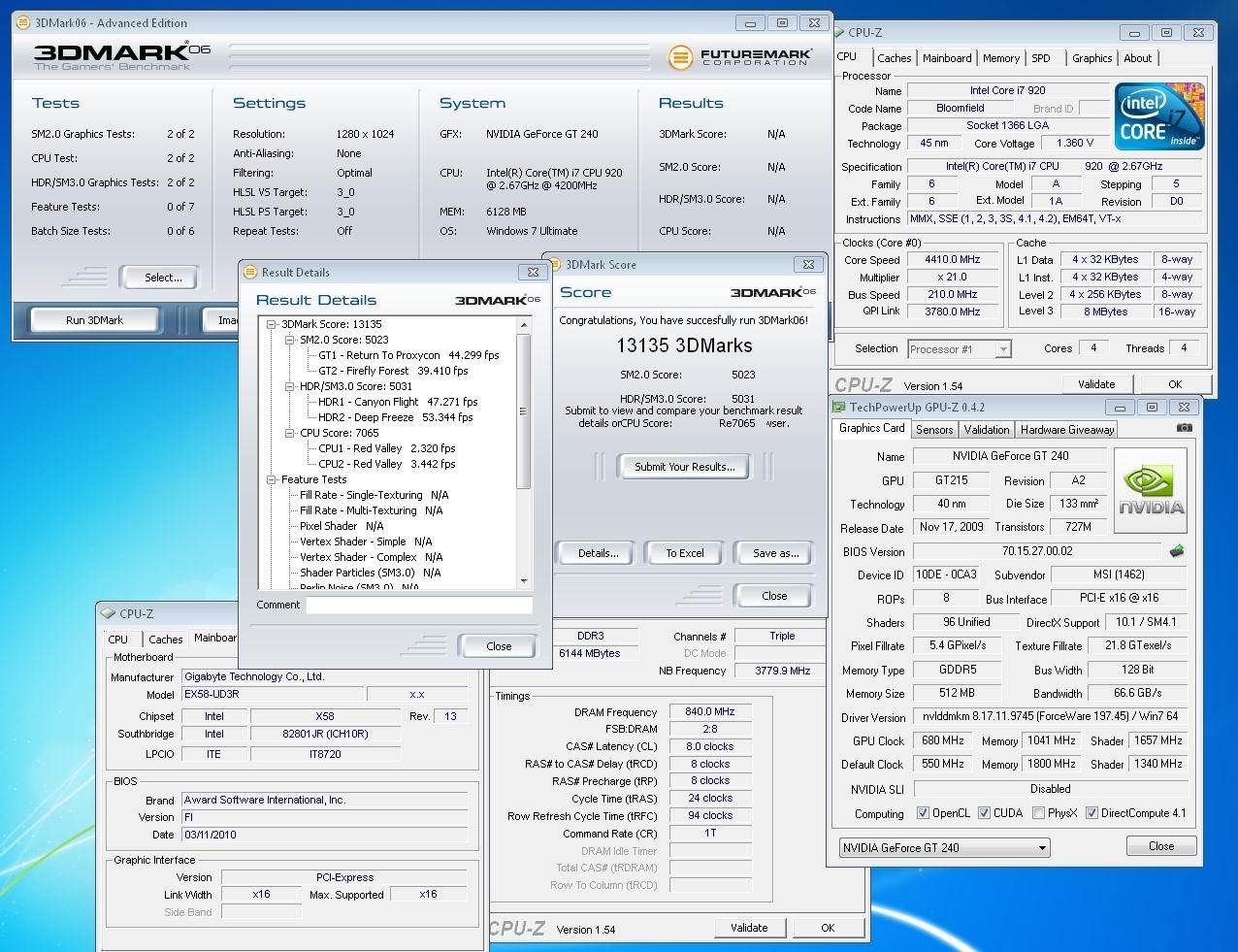Open the Graphics Card tab in GPU-Z
The height and width of the screenshot is (952, 1238).
click(871, 428)
